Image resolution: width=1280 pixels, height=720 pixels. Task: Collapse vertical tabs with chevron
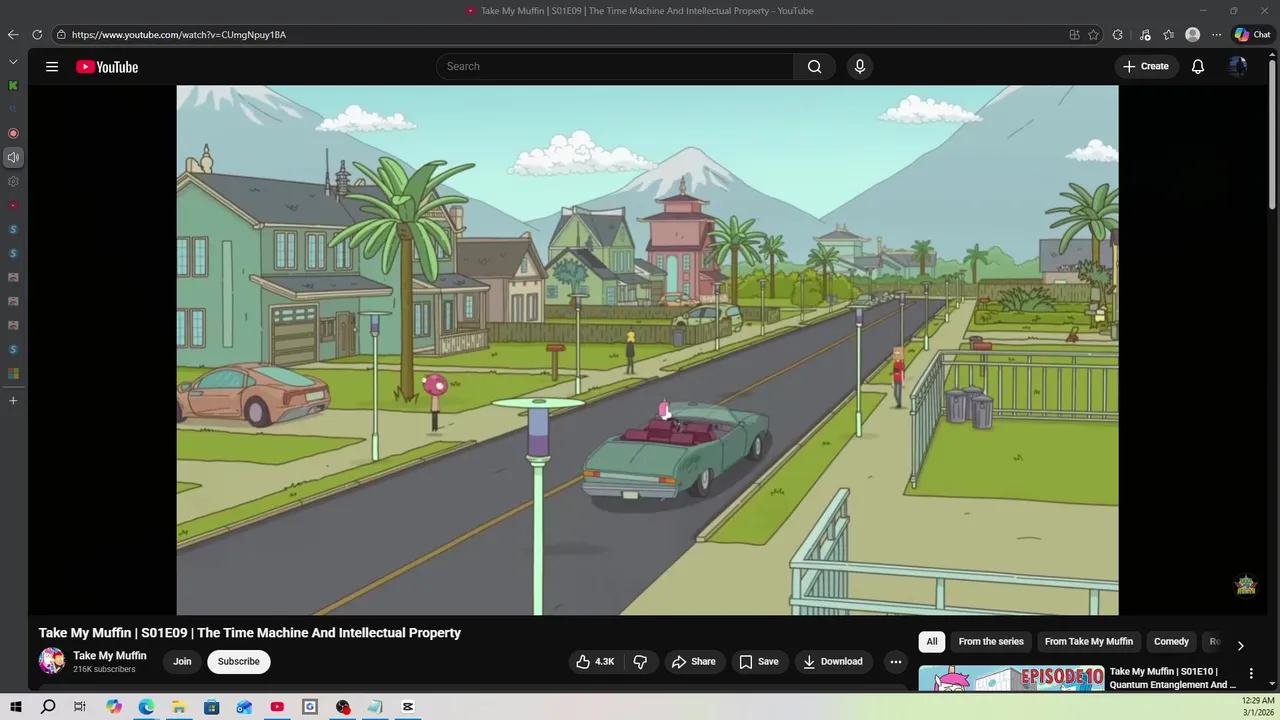tap(13, 62)
